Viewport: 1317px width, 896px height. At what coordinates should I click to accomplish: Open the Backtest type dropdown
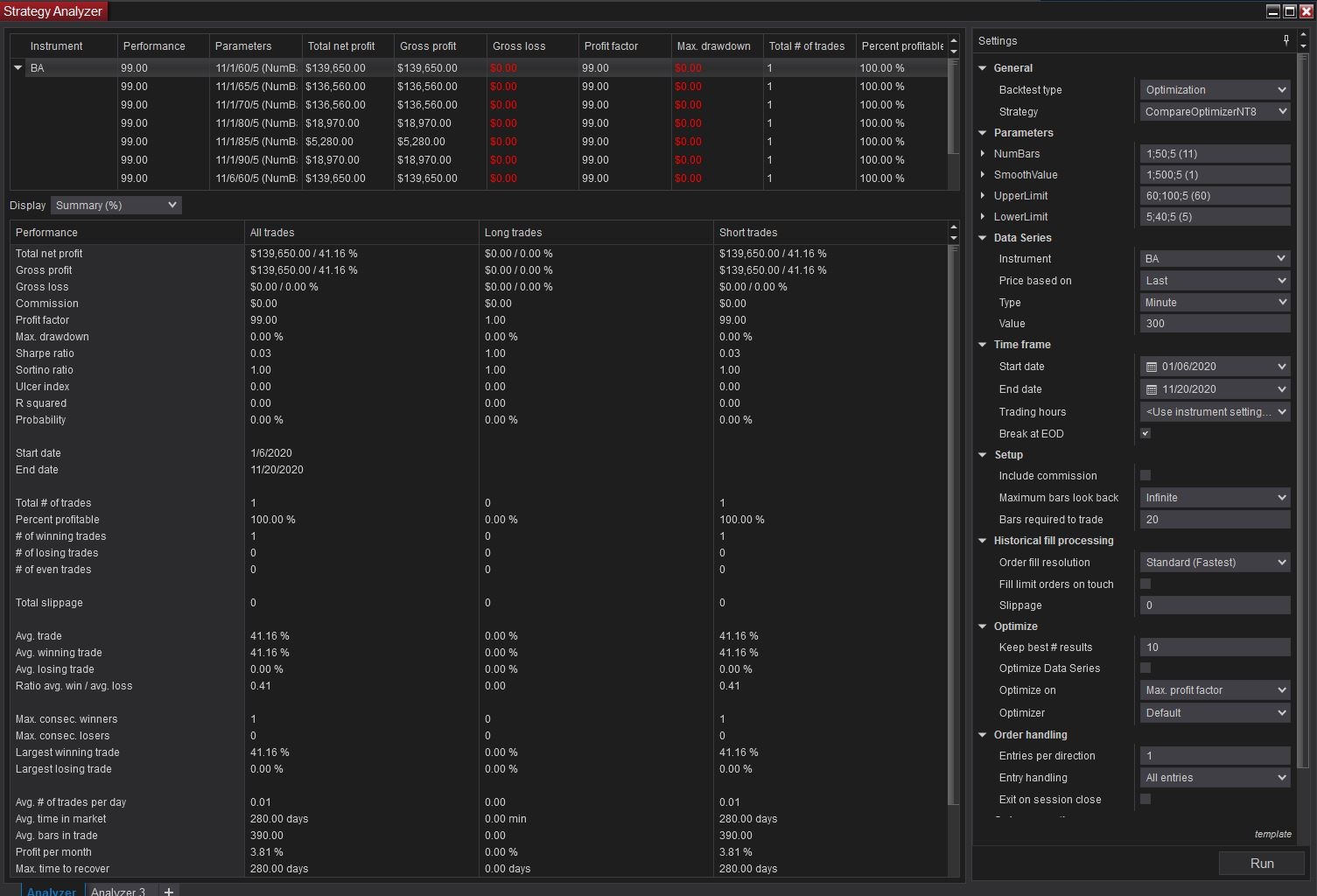(x=1215, y=90)
